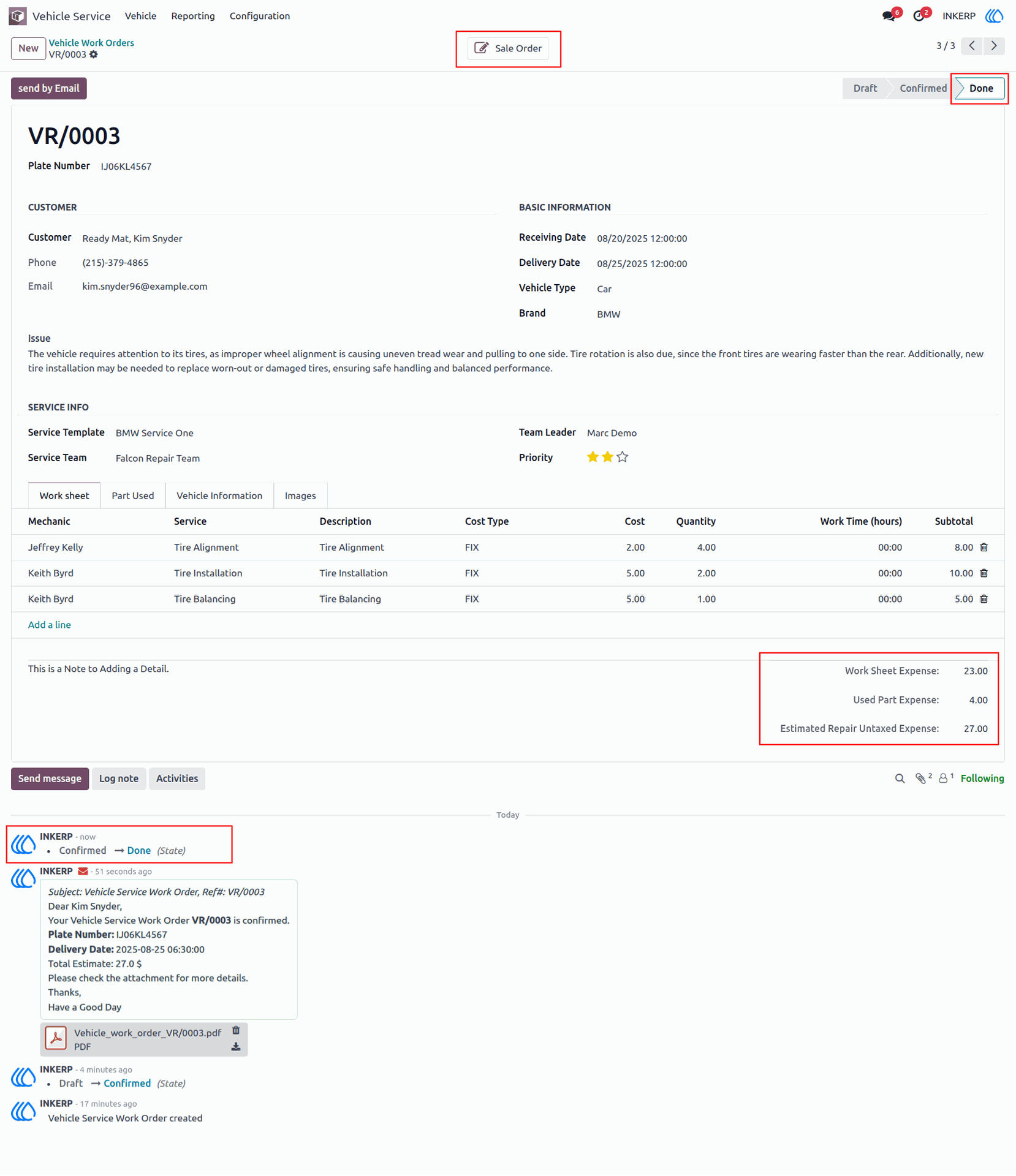
Task: Click the send by Email button
Action: pyautogui.click(x=49, y=88)
